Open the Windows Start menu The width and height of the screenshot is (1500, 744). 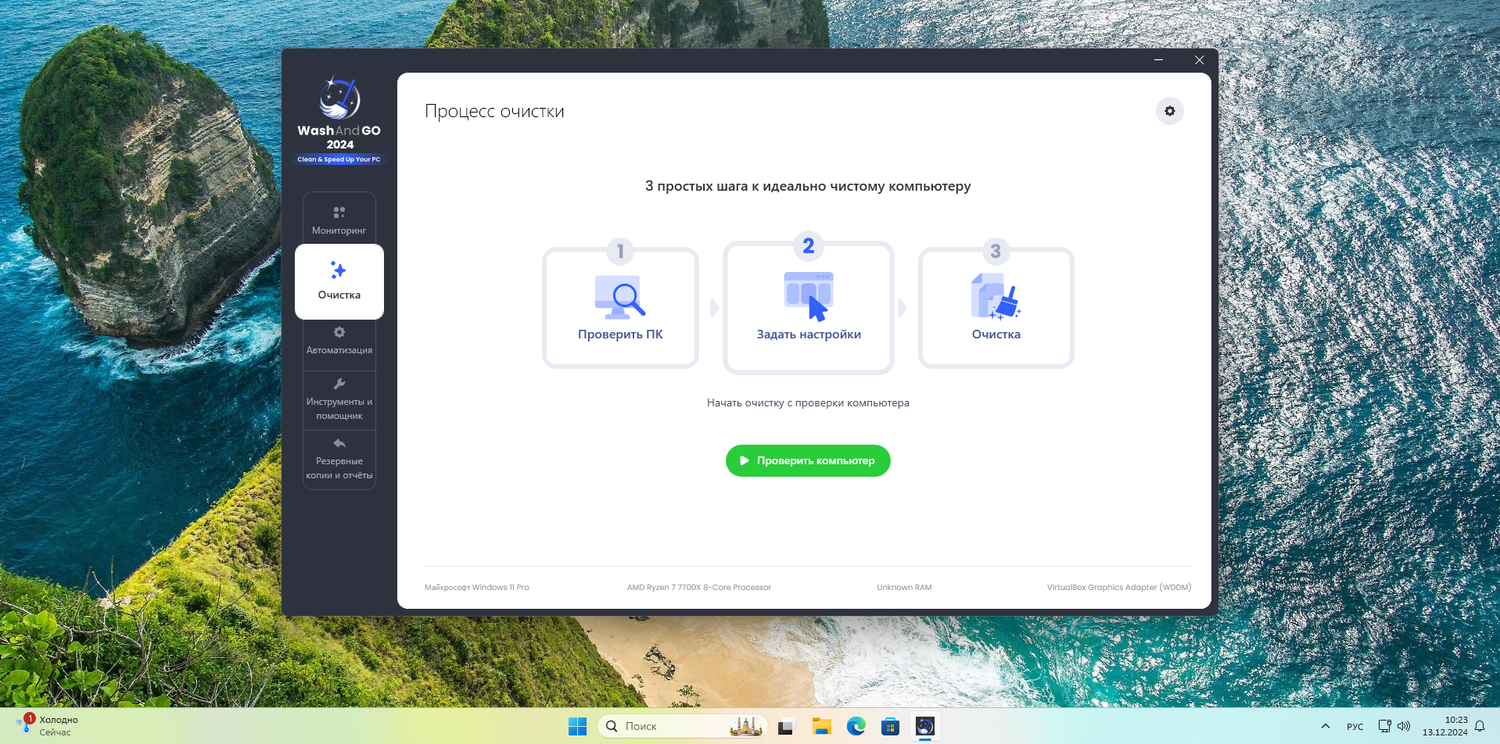point(578,726)
